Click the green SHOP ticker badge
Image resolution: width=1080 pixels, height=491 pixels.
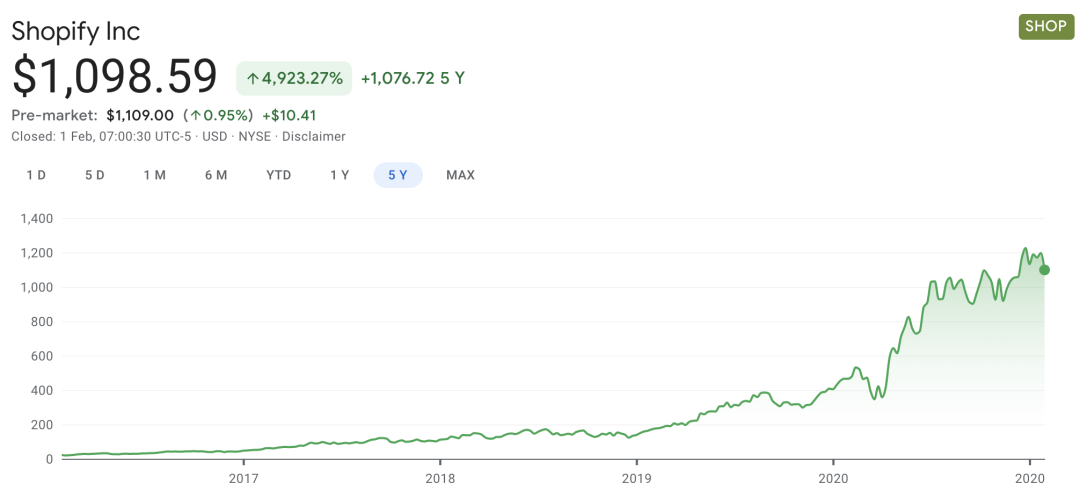pos(1046,26)
